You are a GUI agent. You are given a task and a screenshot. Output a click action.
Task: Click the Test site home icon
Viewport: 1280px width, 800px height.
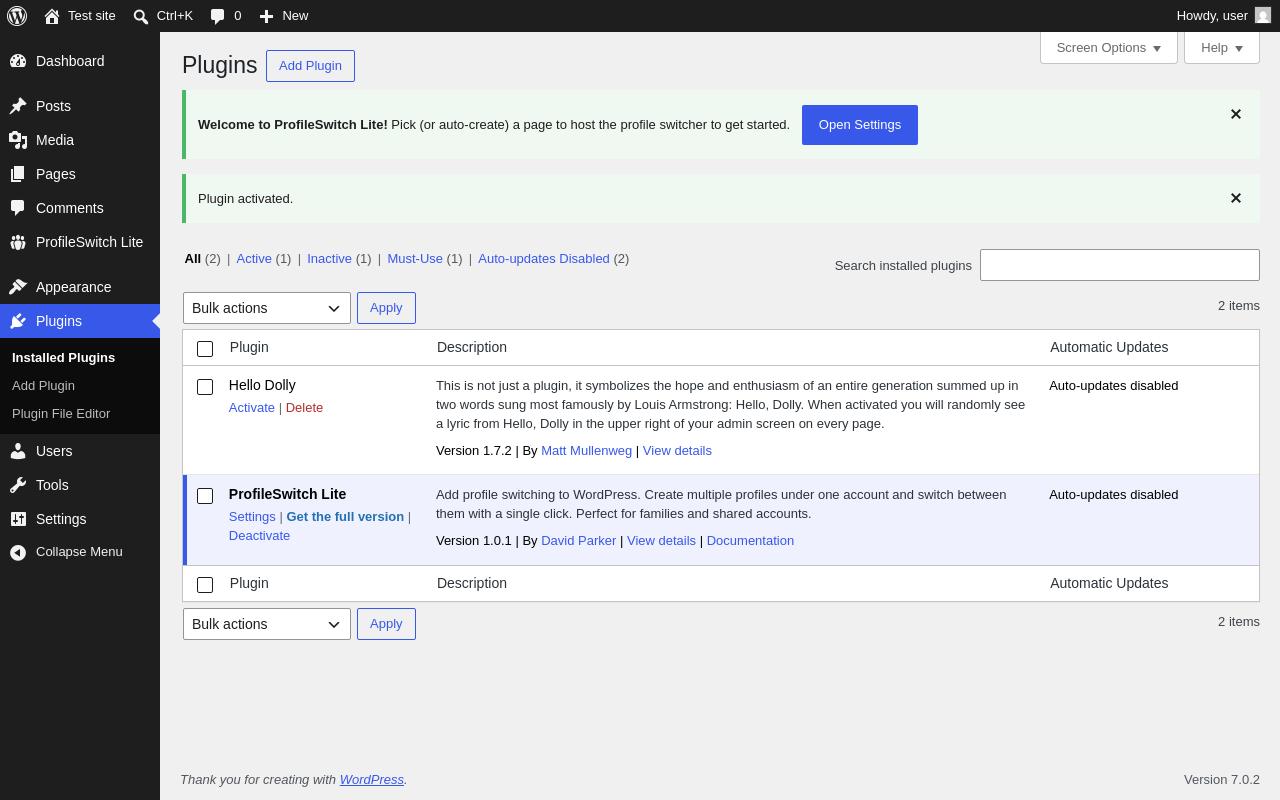coord(52,16)
